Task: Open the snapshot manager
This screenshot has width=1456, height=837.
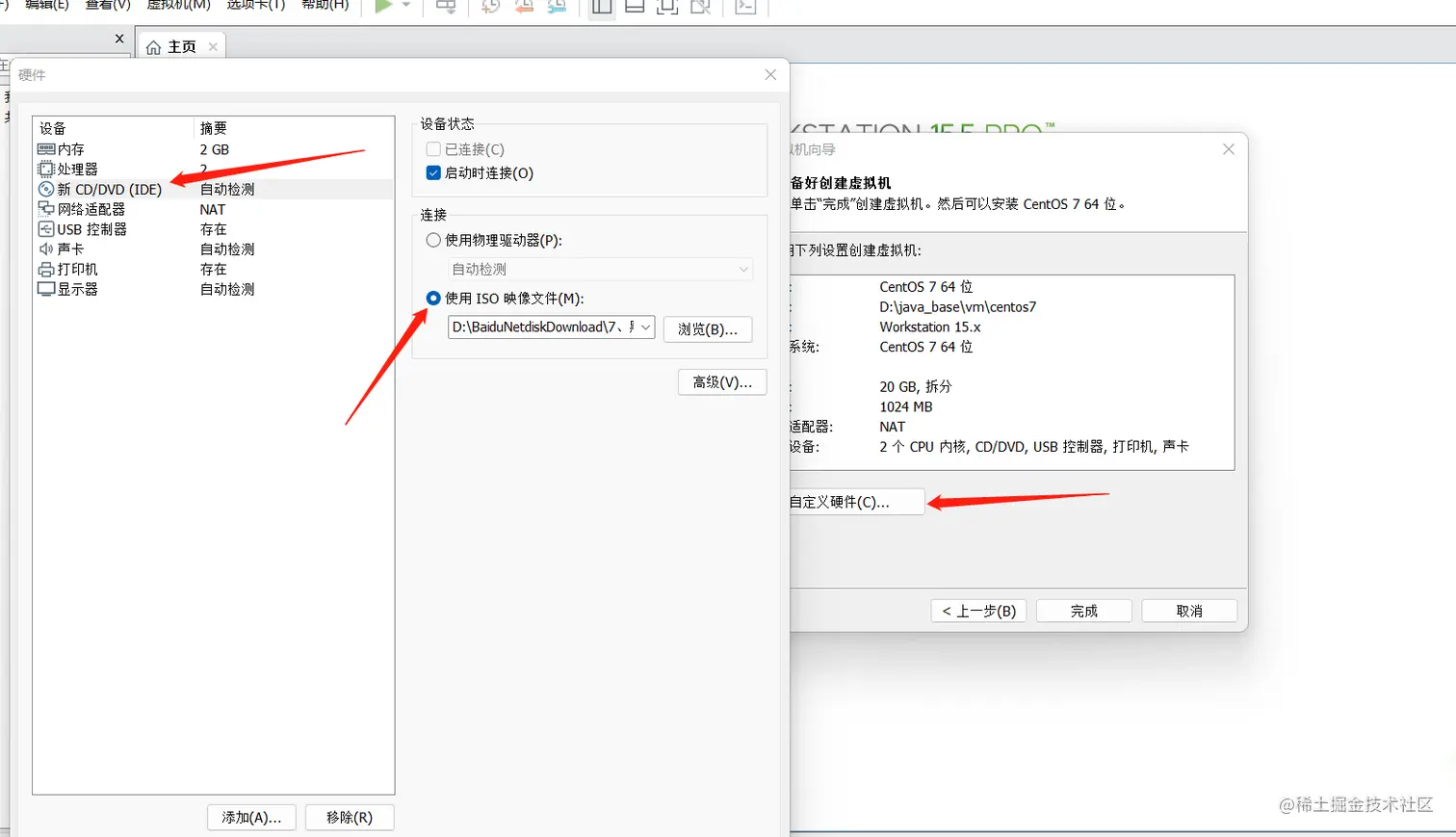Action: click(x=557, y=6)
